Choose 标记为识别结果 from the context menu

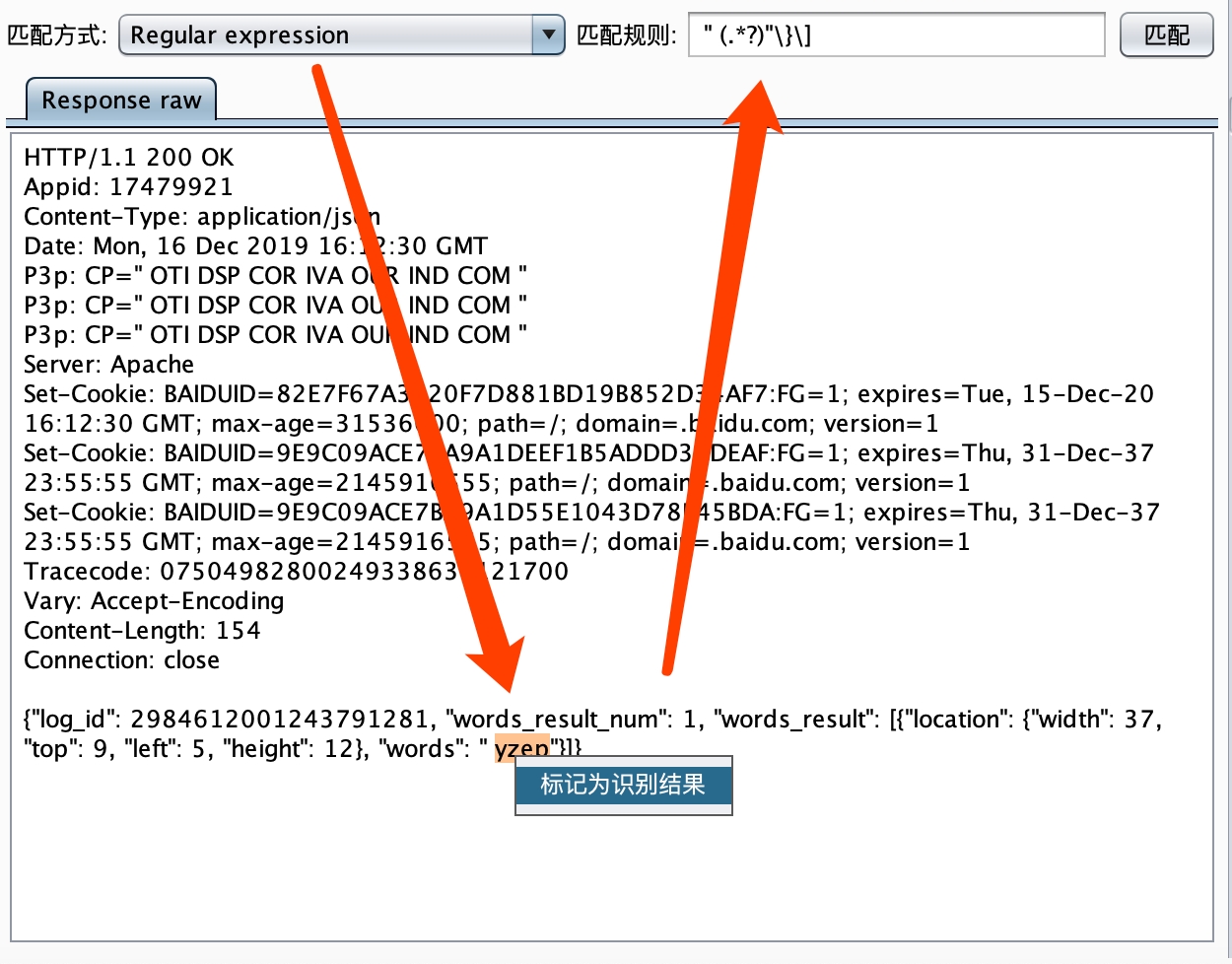point(623,785)
